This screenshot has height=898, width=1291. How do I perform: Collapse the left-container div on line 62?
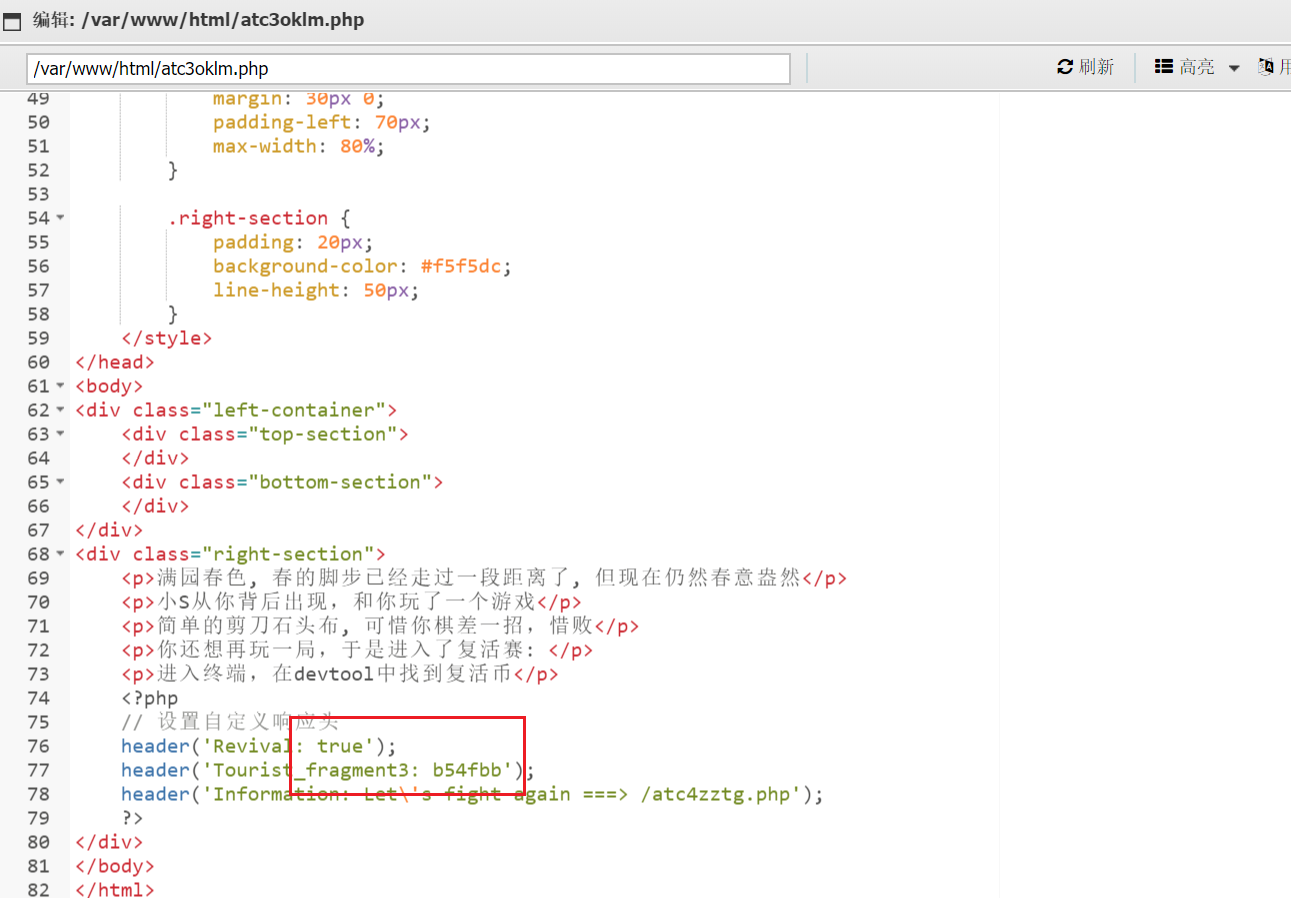[x=61, y=410]
